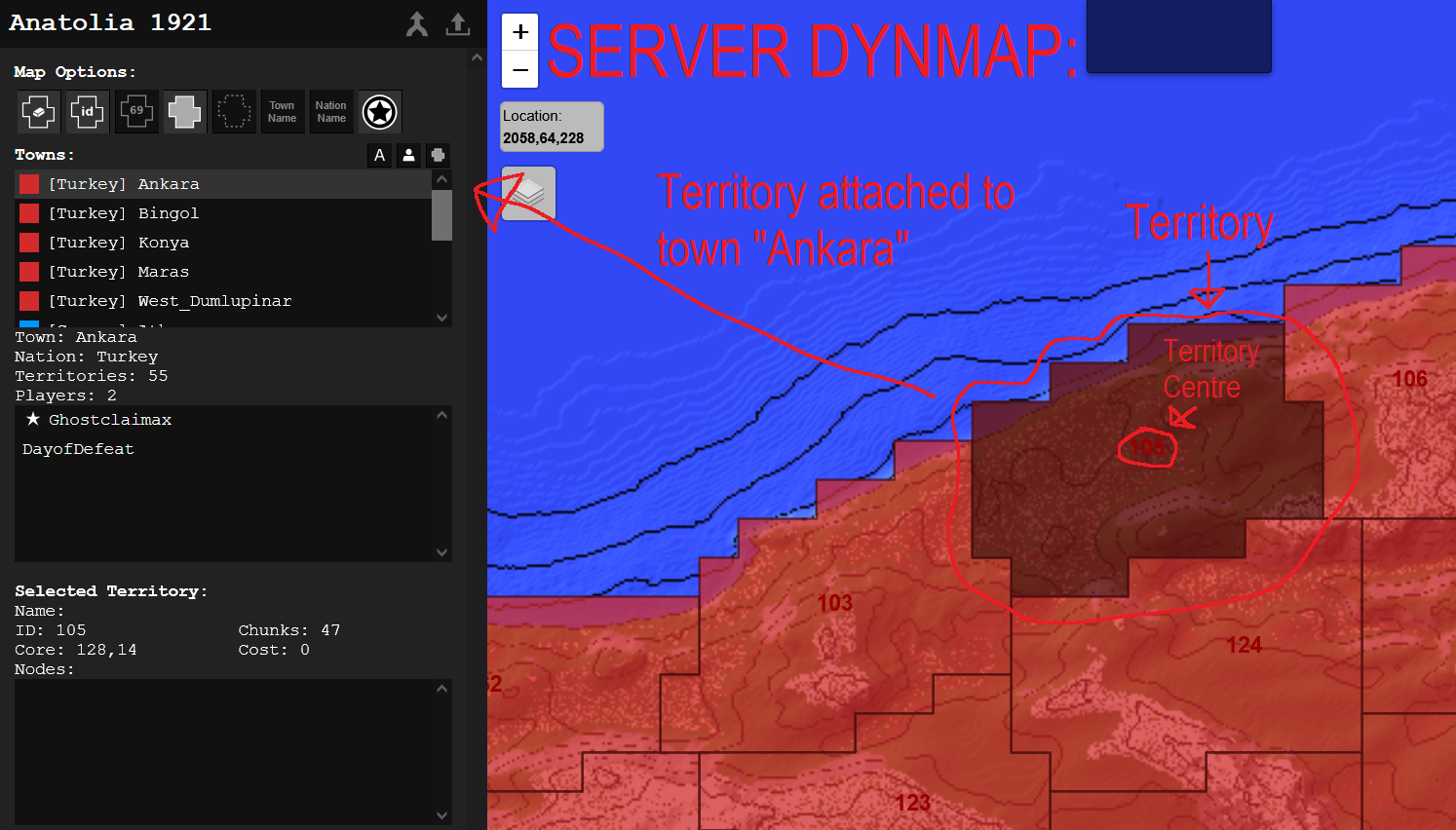This screenshot has height=830, width=1456.
Task: Toggle dashed territory border option
Action: [234, 112]
